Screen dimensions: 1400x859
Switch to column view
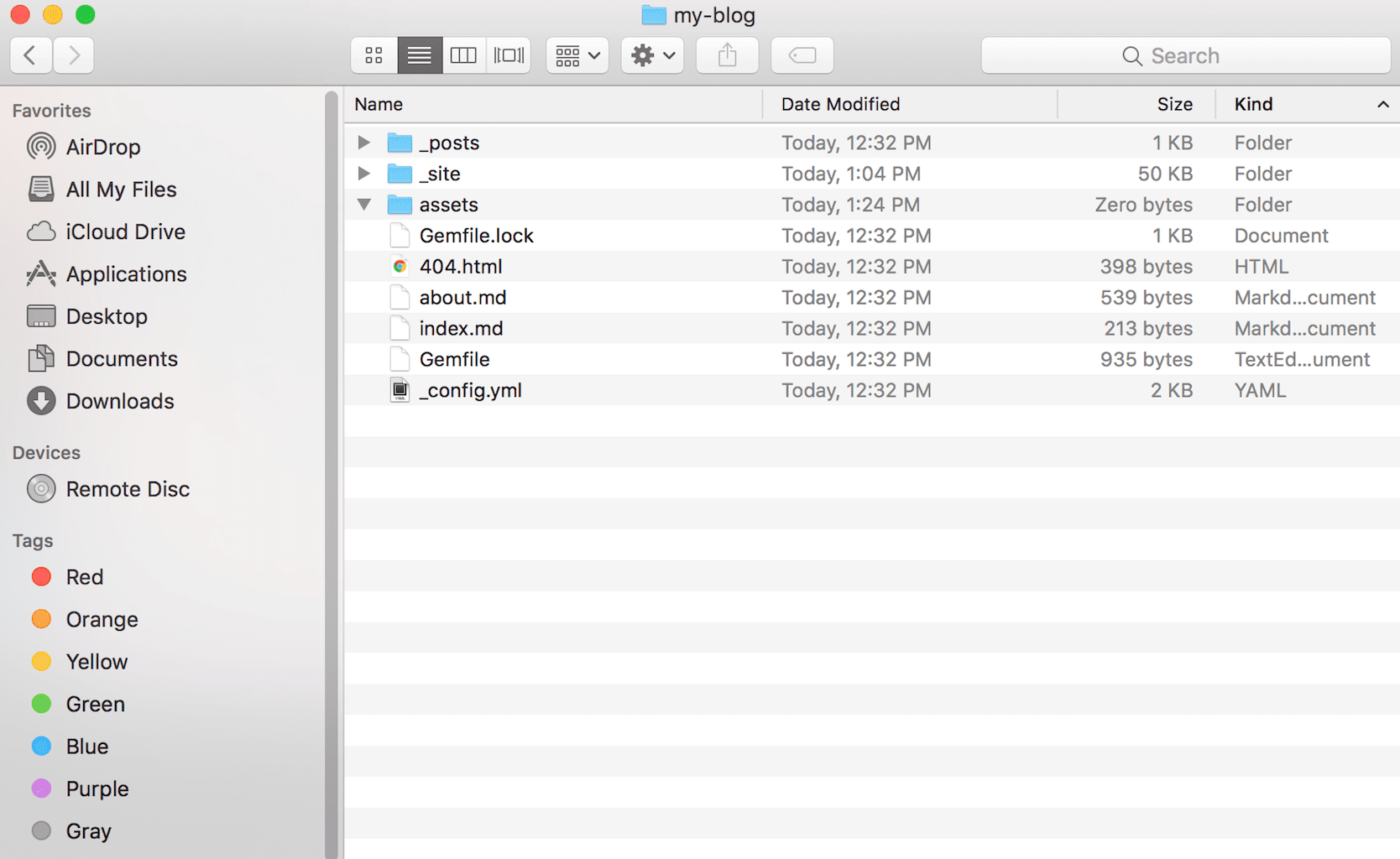(463, 55)
